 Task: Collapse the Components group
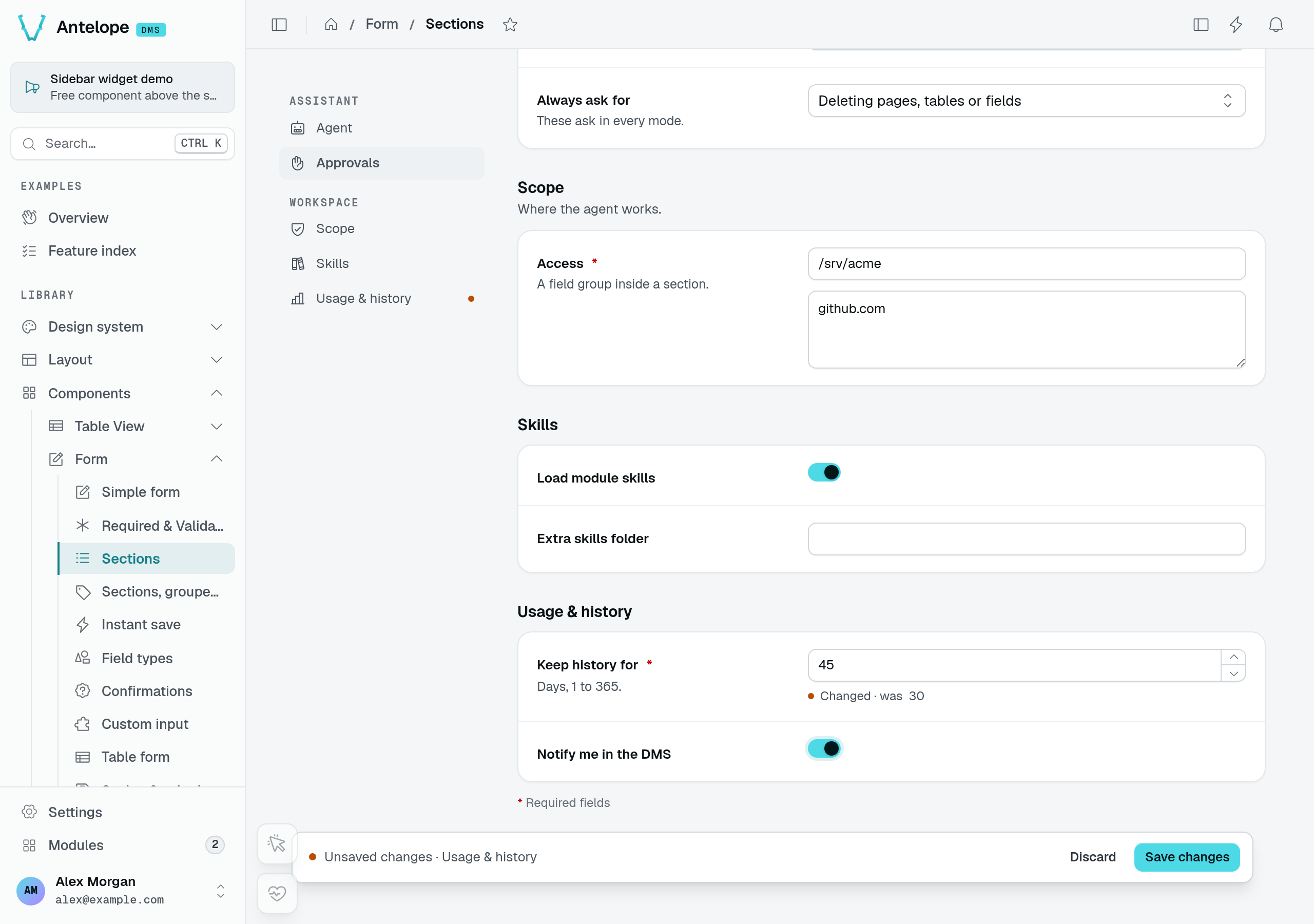tap(123, 393)
